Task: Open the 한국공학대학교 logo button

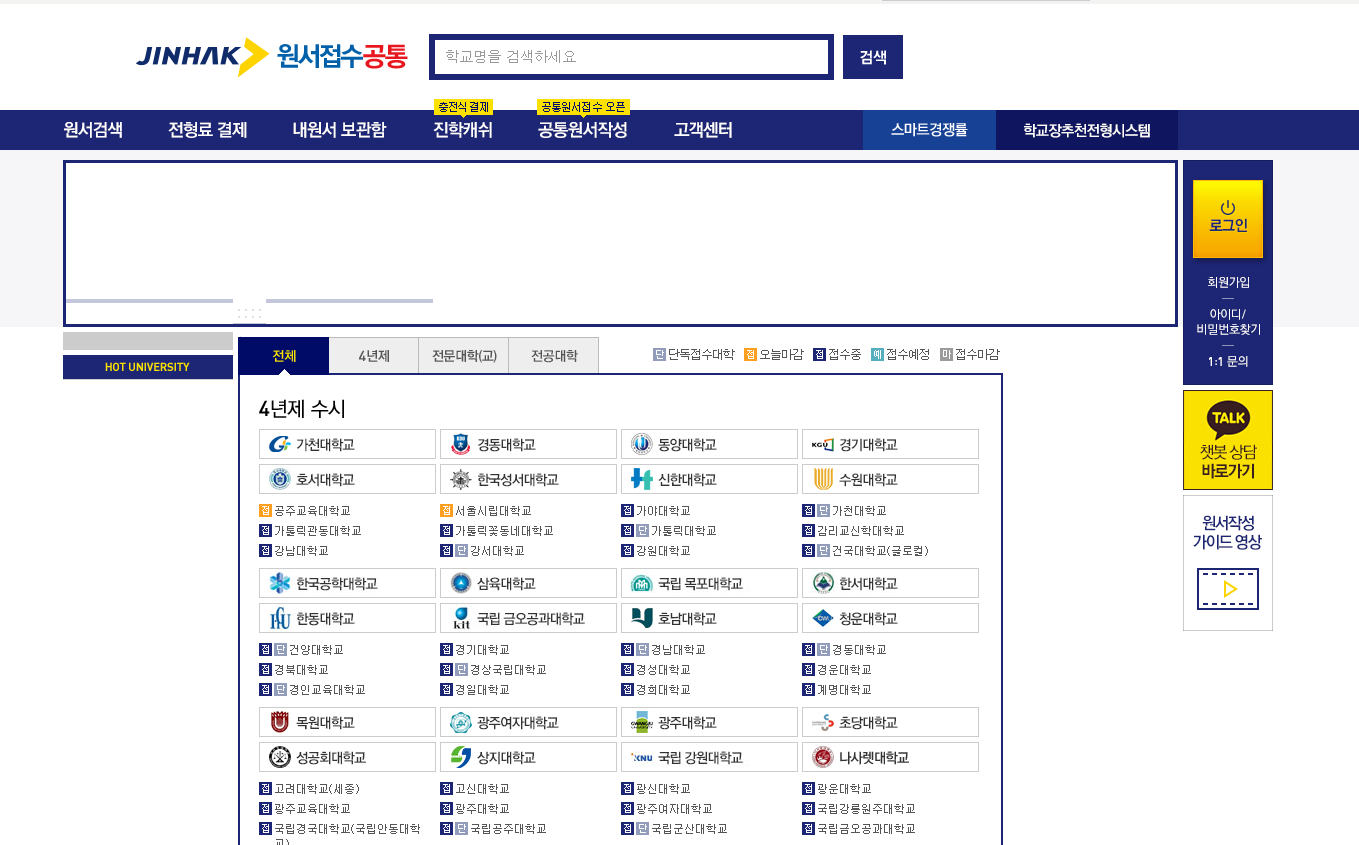Action: click(x=347, y=583)
